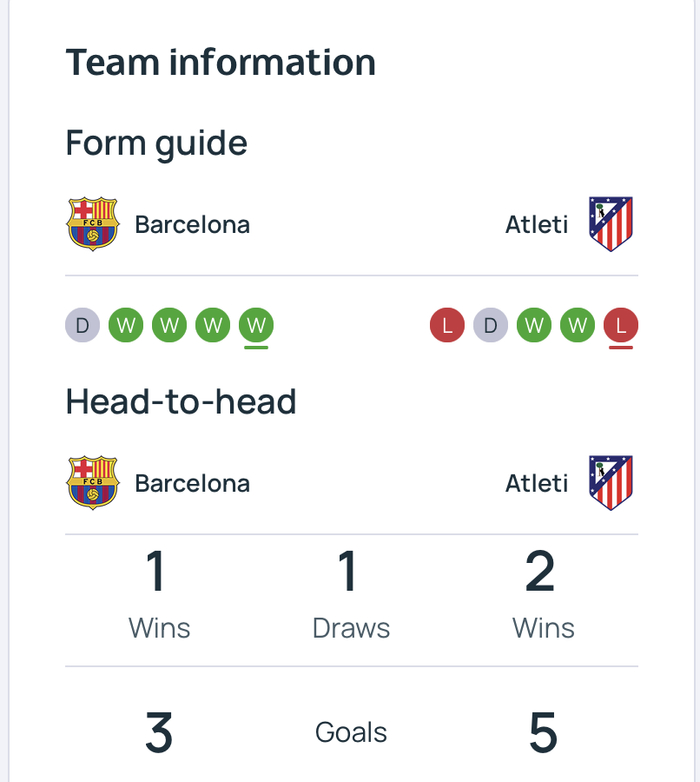700x782 pixels.
Task: Open the Barcelona team name in Form guide
Action: click(192, 224)
